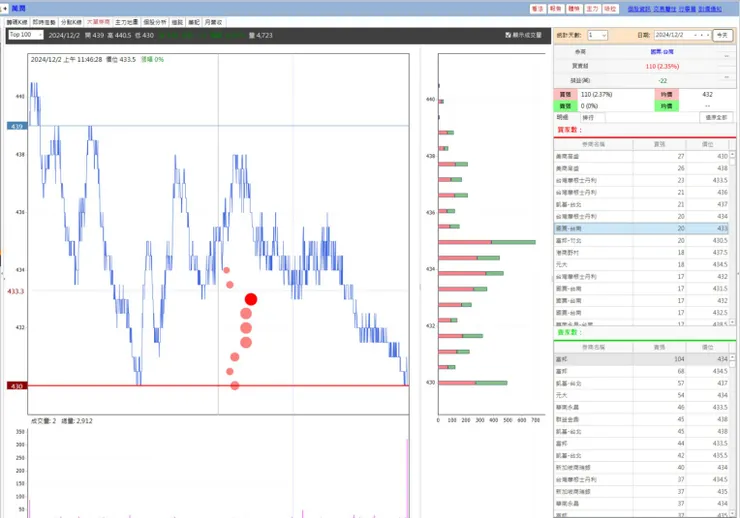
Task: Select the seller row with 57 at 437
Action: point(641,383)
